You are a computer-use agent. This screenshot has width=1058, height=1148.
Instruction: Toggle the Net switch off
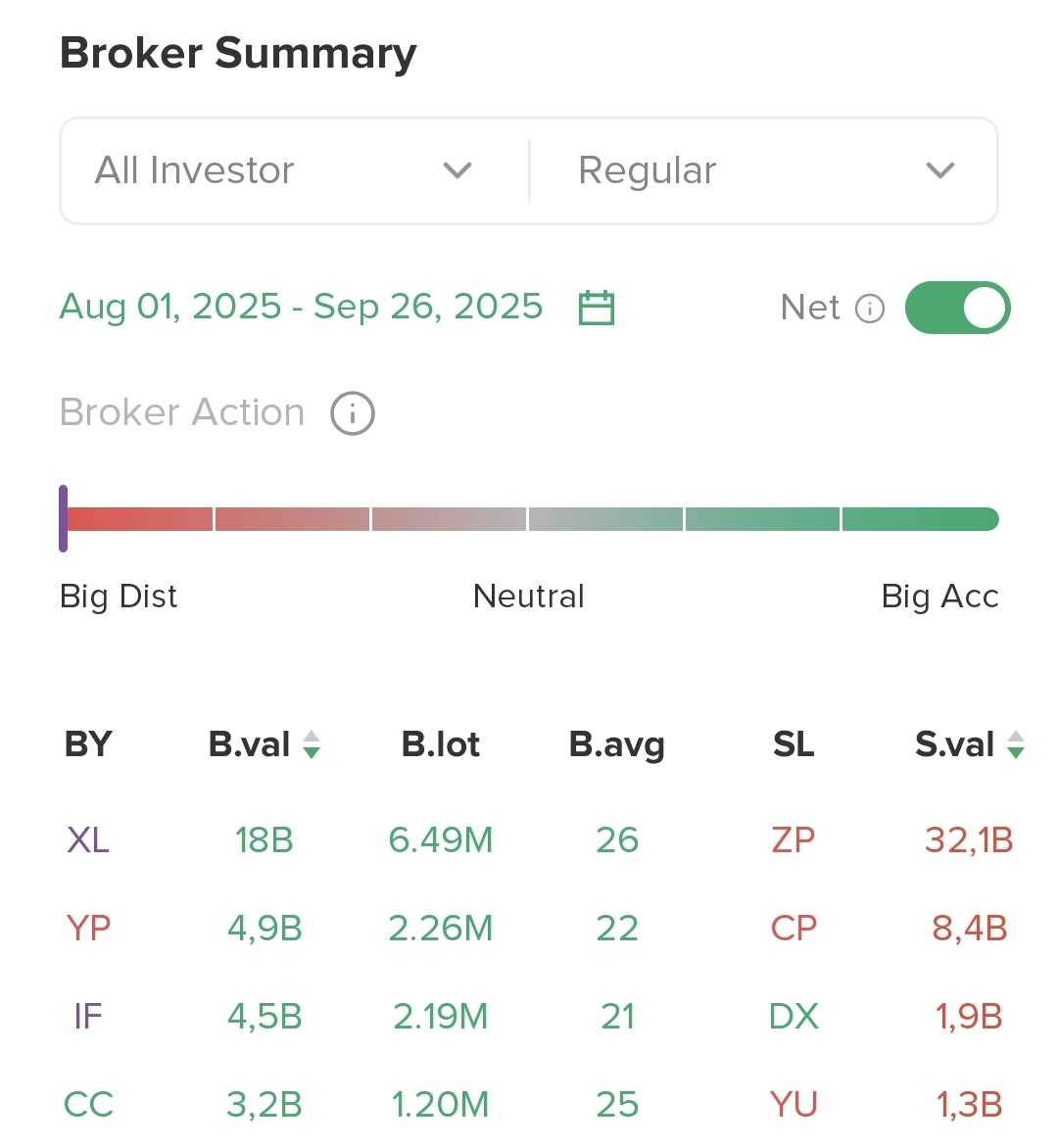tap(957, 308)
